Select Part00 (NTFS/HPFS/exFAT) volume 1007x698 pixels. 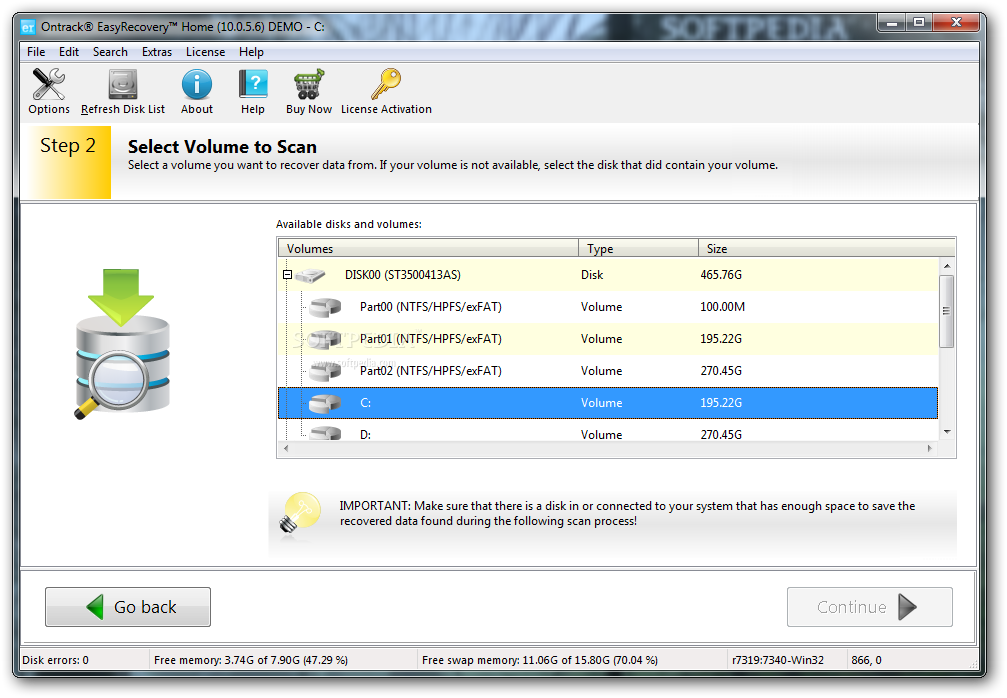(608, 307)
